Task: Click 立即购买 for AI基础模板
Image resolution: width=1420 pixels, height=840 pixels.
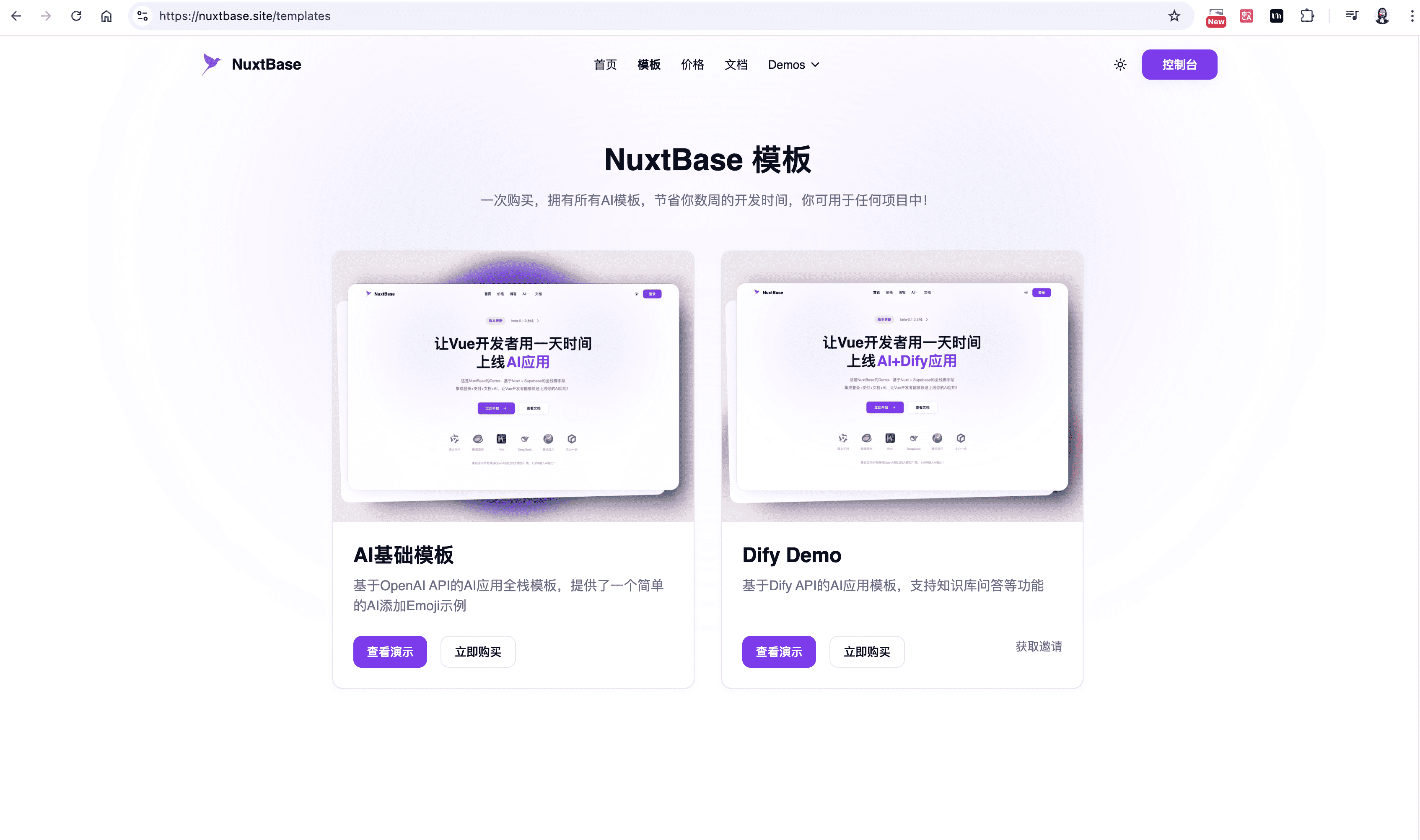Action: tap(478, 651)
